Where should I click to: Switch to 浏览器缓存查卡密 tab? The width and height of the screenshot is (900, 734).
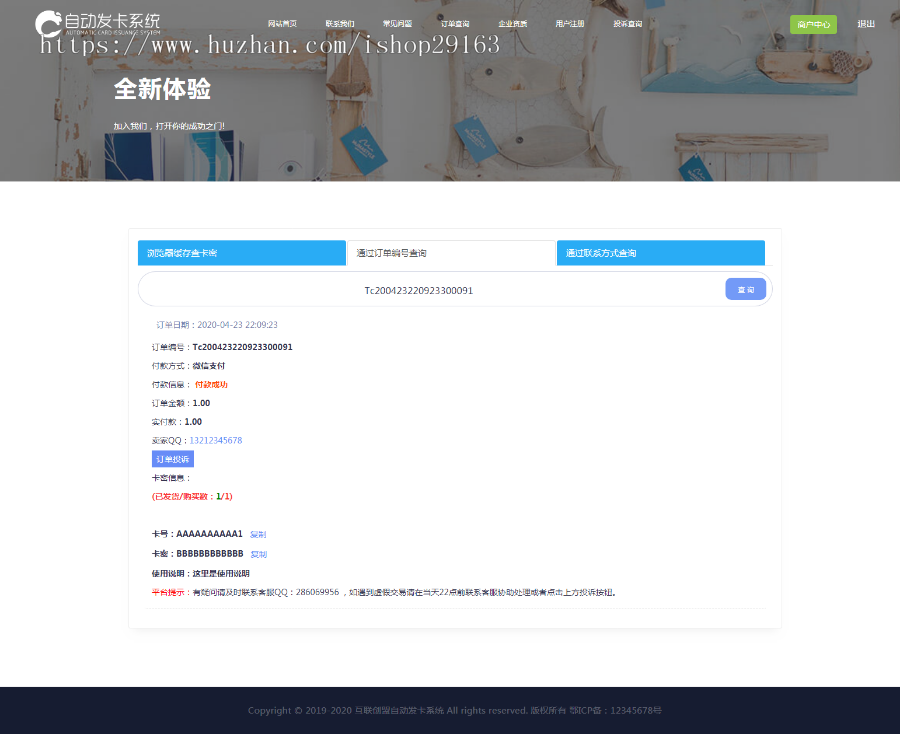point(241,253)
